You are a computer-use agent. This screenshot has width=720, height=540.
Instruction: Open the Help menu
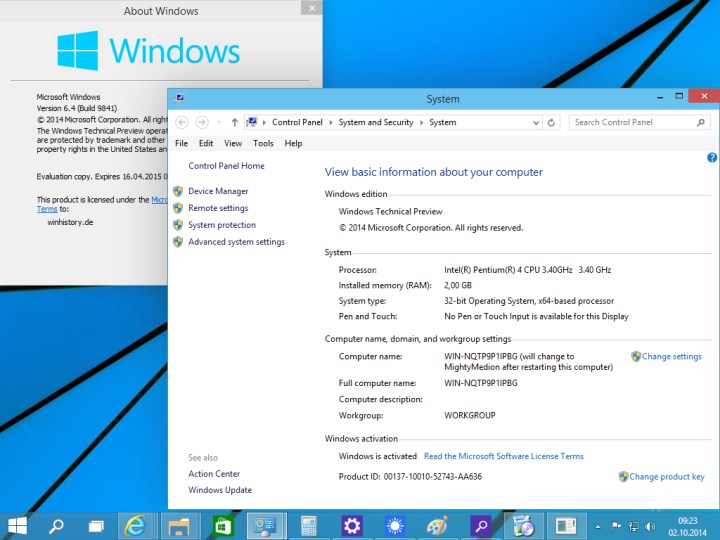[293, 143]
